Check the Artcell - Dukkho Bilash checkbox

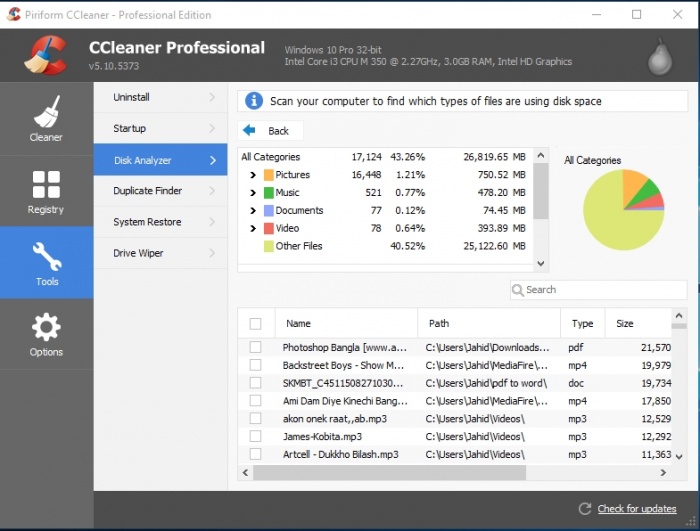[255, 454]
